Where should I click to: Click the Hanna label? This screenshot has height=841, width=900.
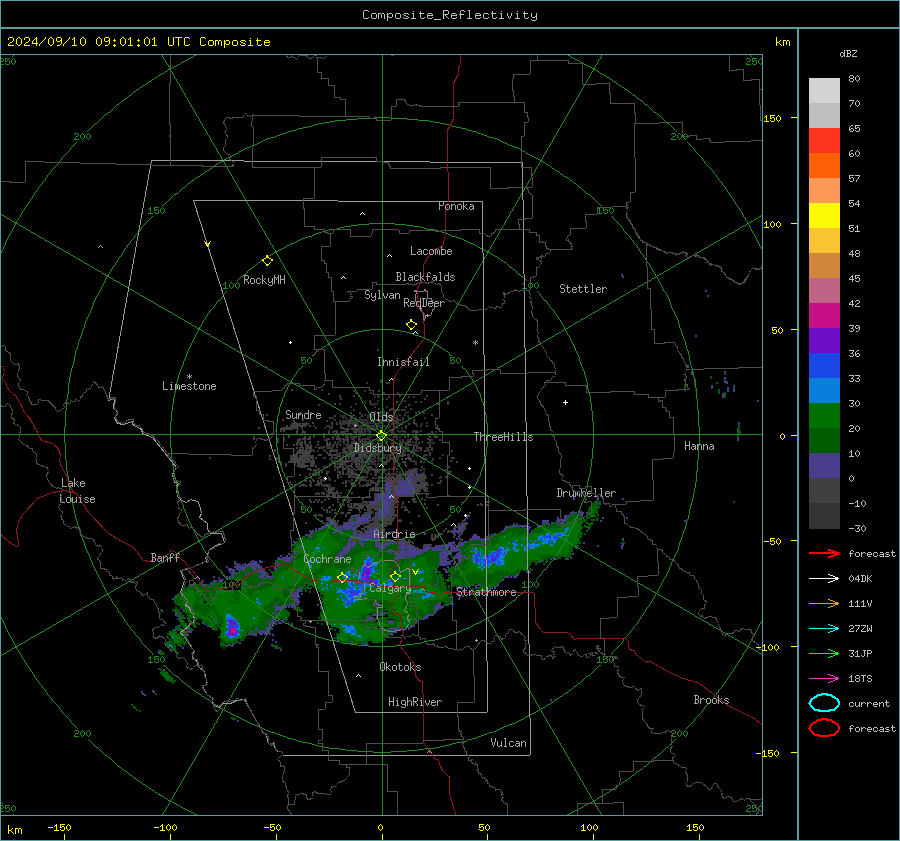click(x=699, y=446)
